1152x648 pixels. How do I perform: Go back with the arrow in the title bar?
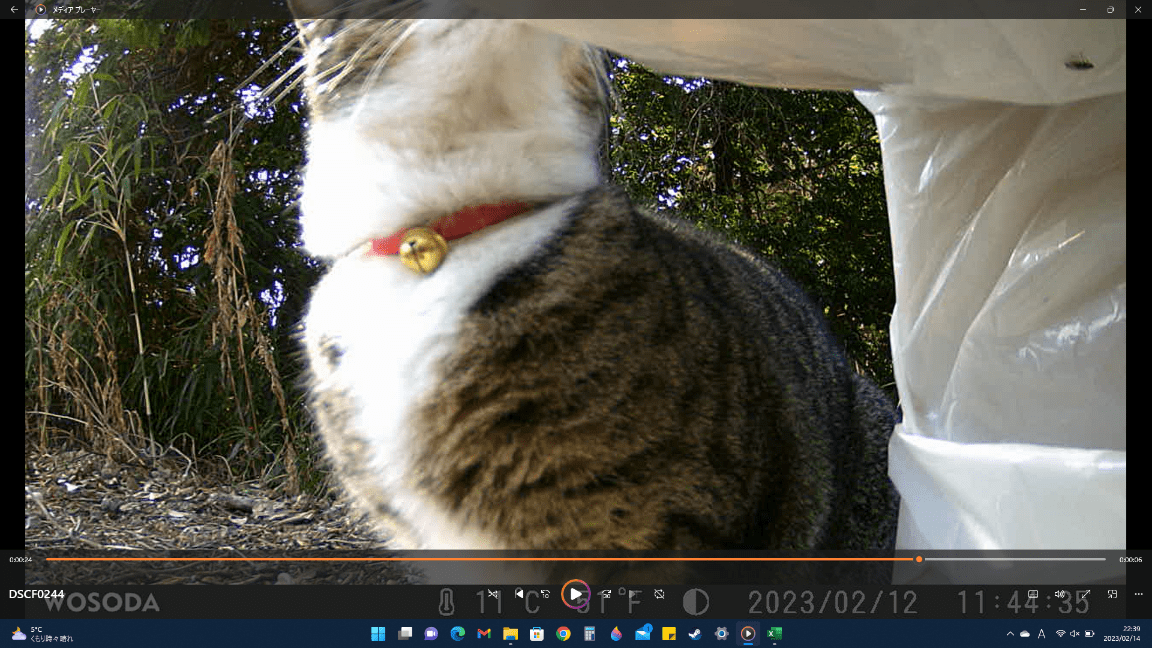click(x=14, y=10)
